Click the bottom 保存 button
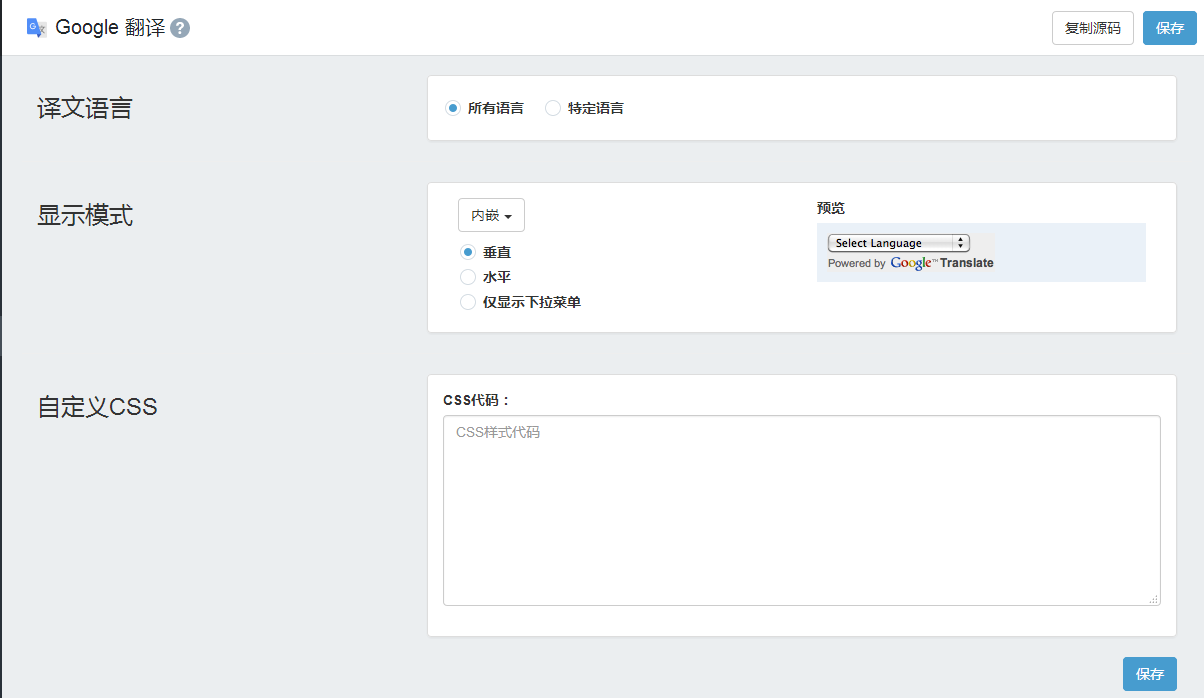 pyautogui.click(x=1150, y=674)
